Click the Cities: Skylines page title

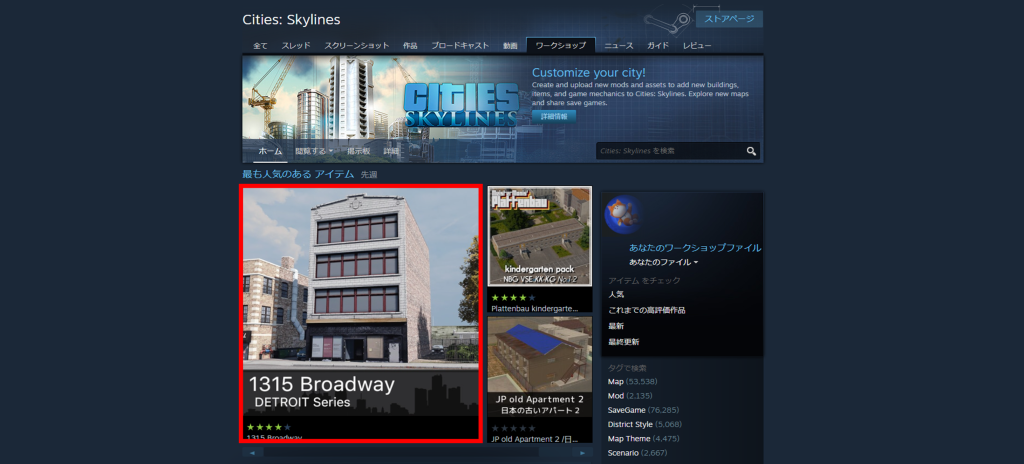(291, 20)
